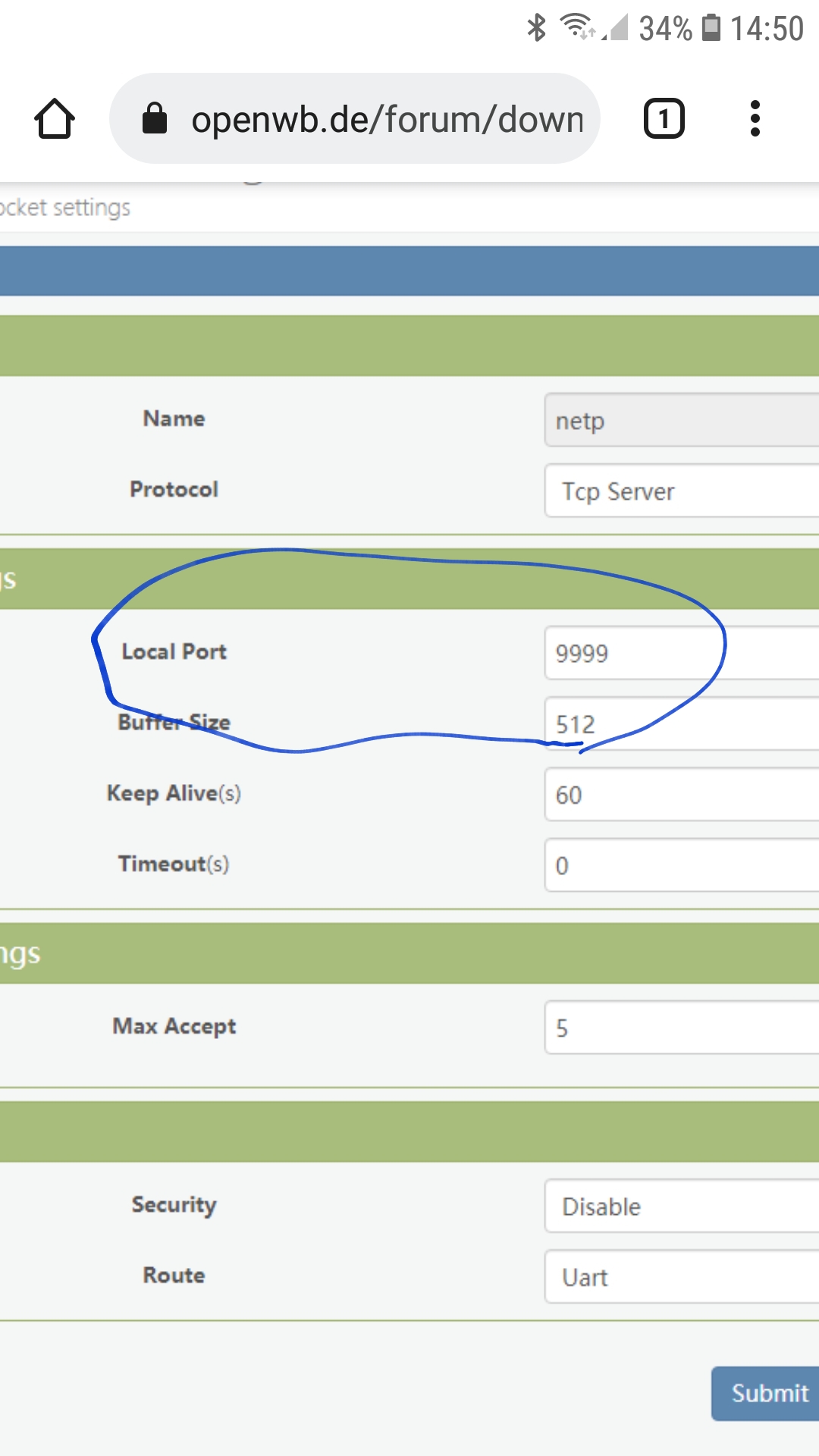This screenshot has width=819, height=1456.
Task: Edit the Timeout field with 0
Action: 682,864
